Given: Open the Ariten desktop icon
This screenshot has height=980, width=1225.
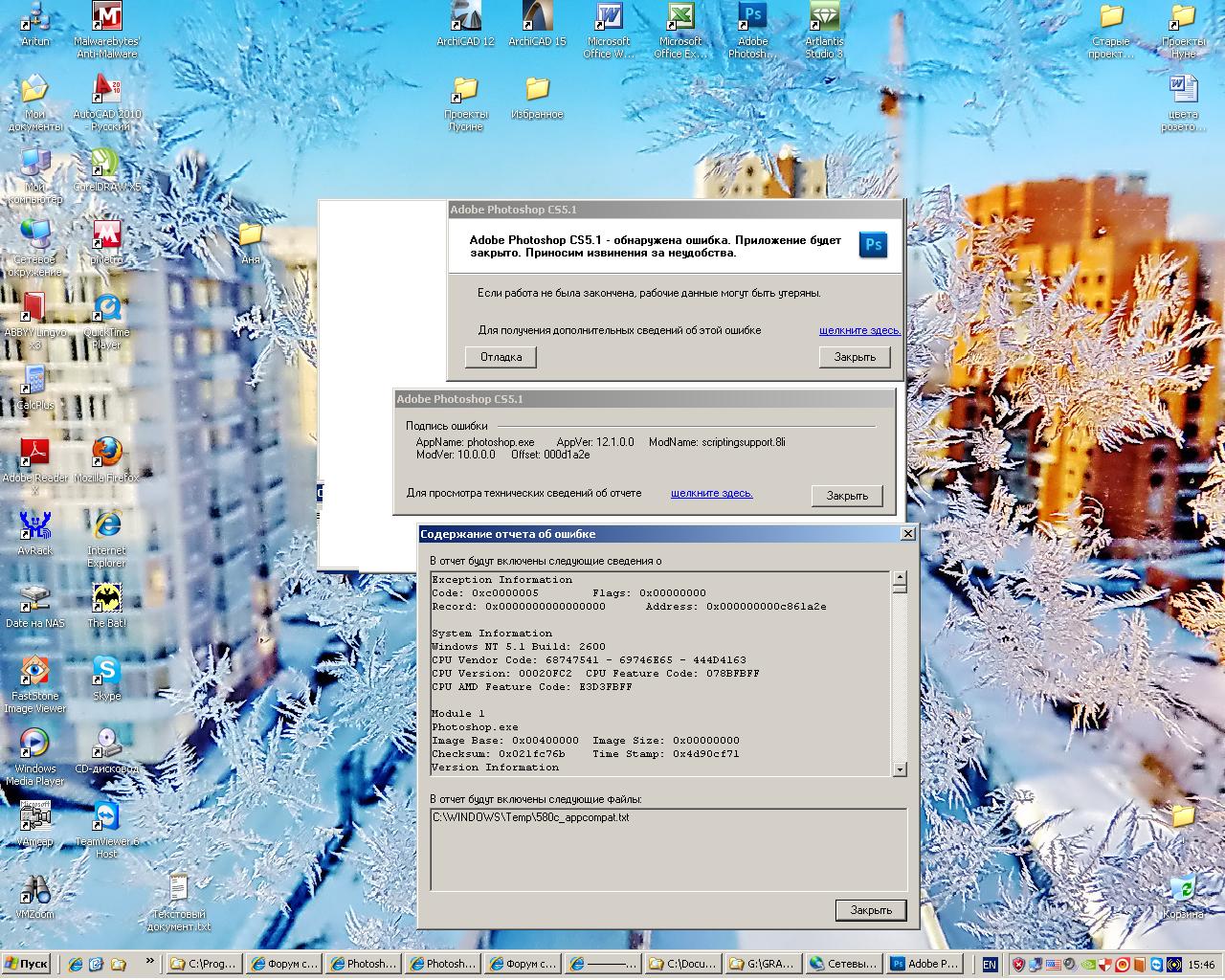Looking at the screenshot, I should coord(34,25).
